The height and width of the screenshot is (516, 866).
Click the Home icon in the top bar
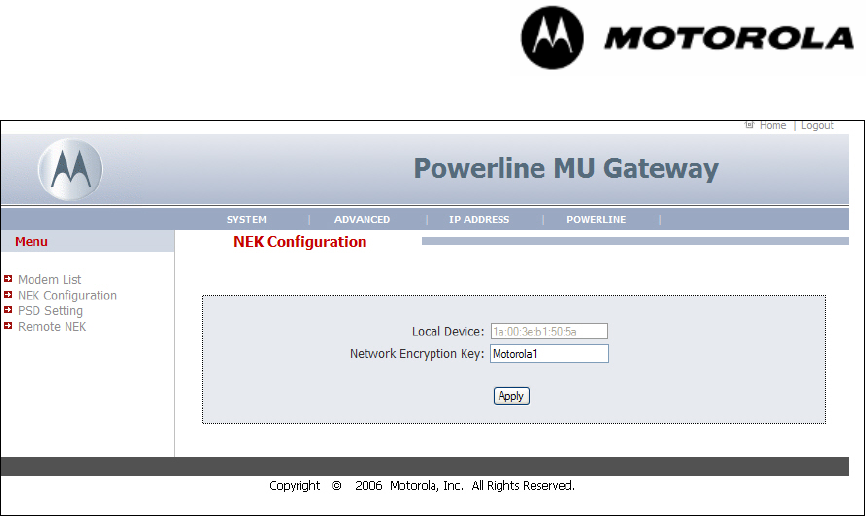(749, 125)
